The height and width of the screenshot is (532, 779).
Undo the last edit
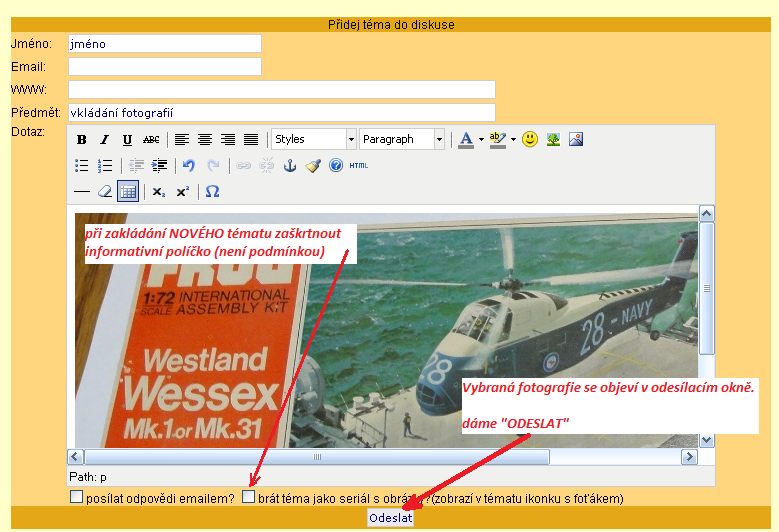189,165
